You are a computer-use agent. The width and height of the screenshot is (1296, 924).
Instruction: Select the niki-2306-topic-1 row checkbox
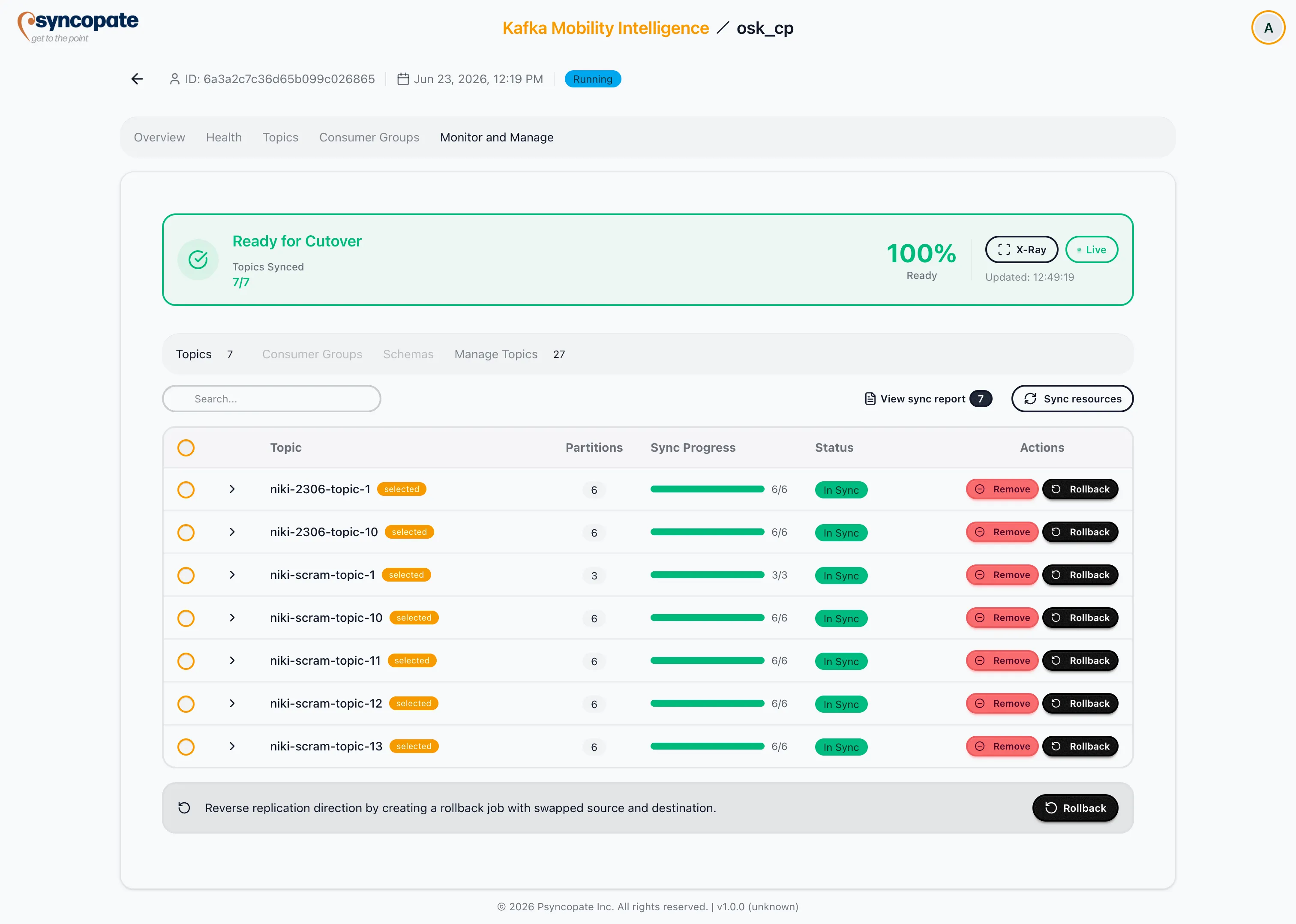click(x=186, y=490)
